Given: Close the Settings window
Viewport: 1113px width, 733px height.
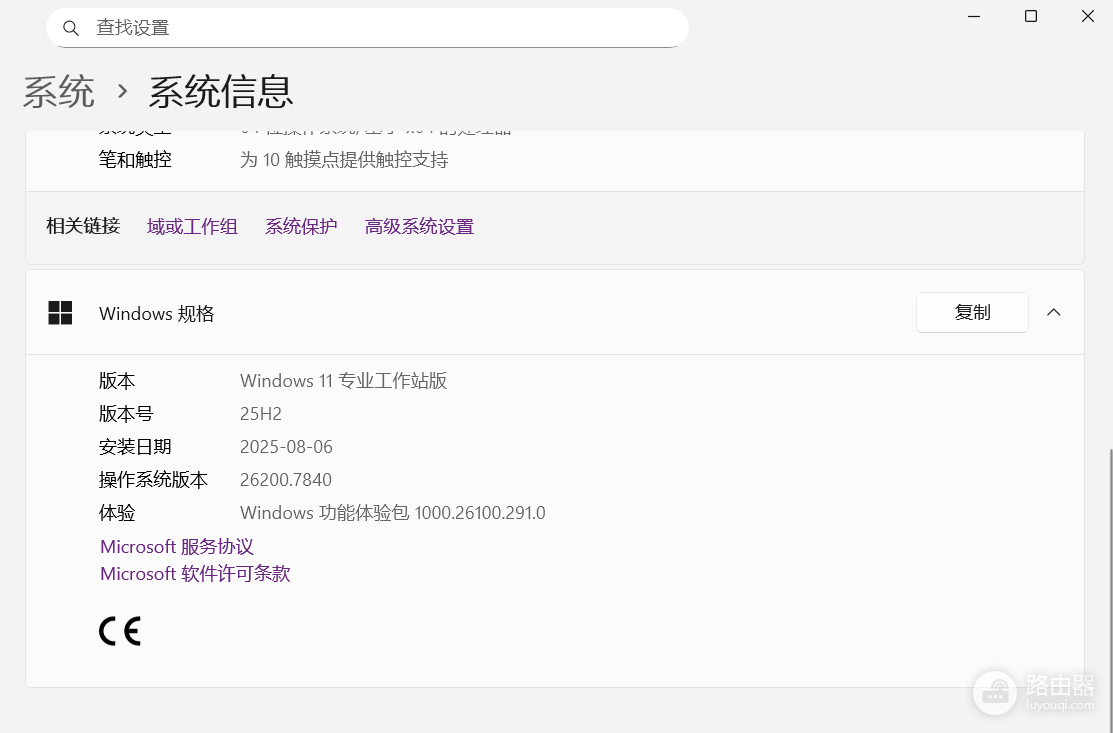Looking at the screenshot, I should pyautogui.click(x=1087, y=16).
